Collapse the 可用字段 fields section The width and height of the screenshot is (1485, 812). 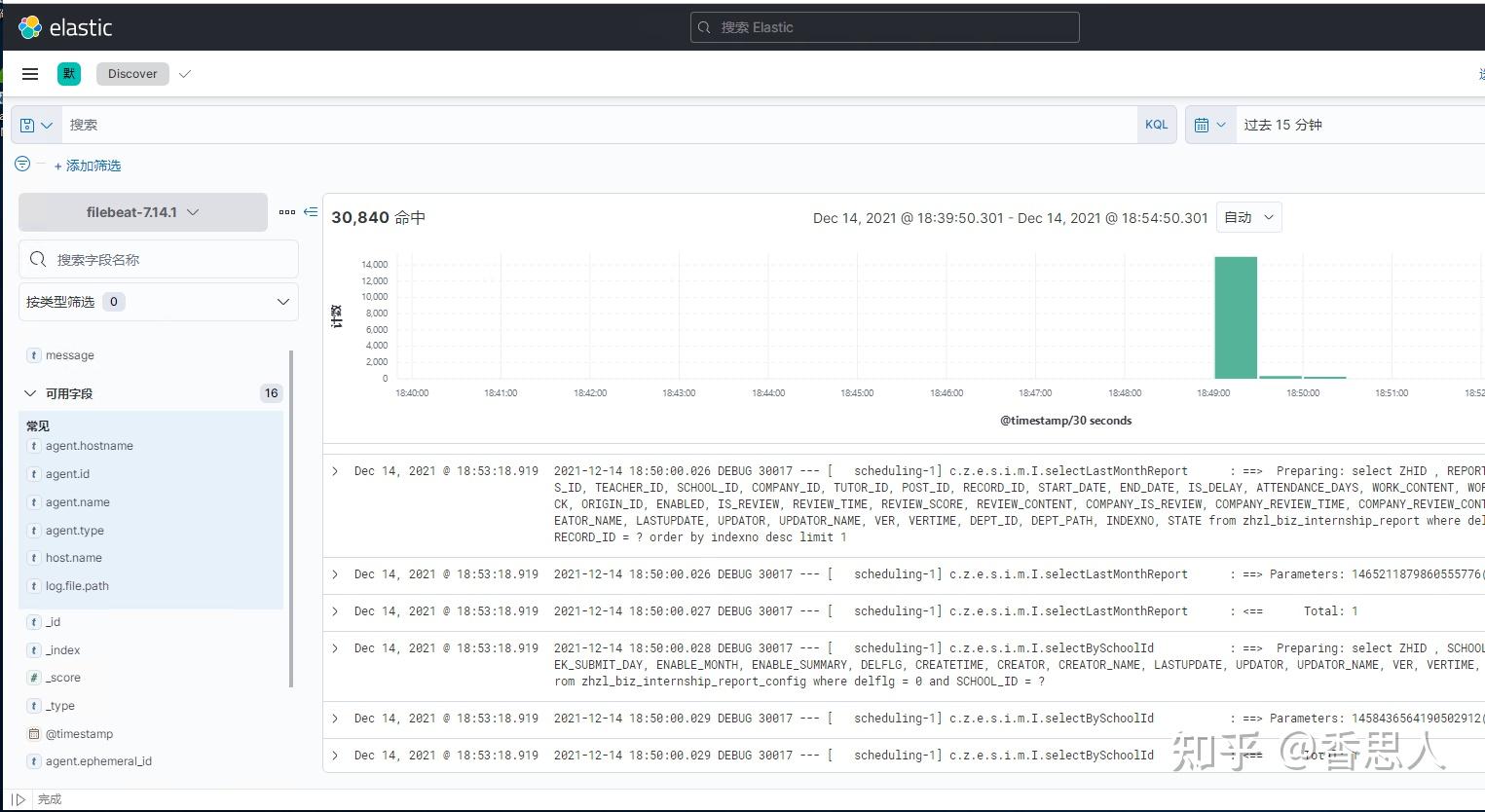[30, 393]
